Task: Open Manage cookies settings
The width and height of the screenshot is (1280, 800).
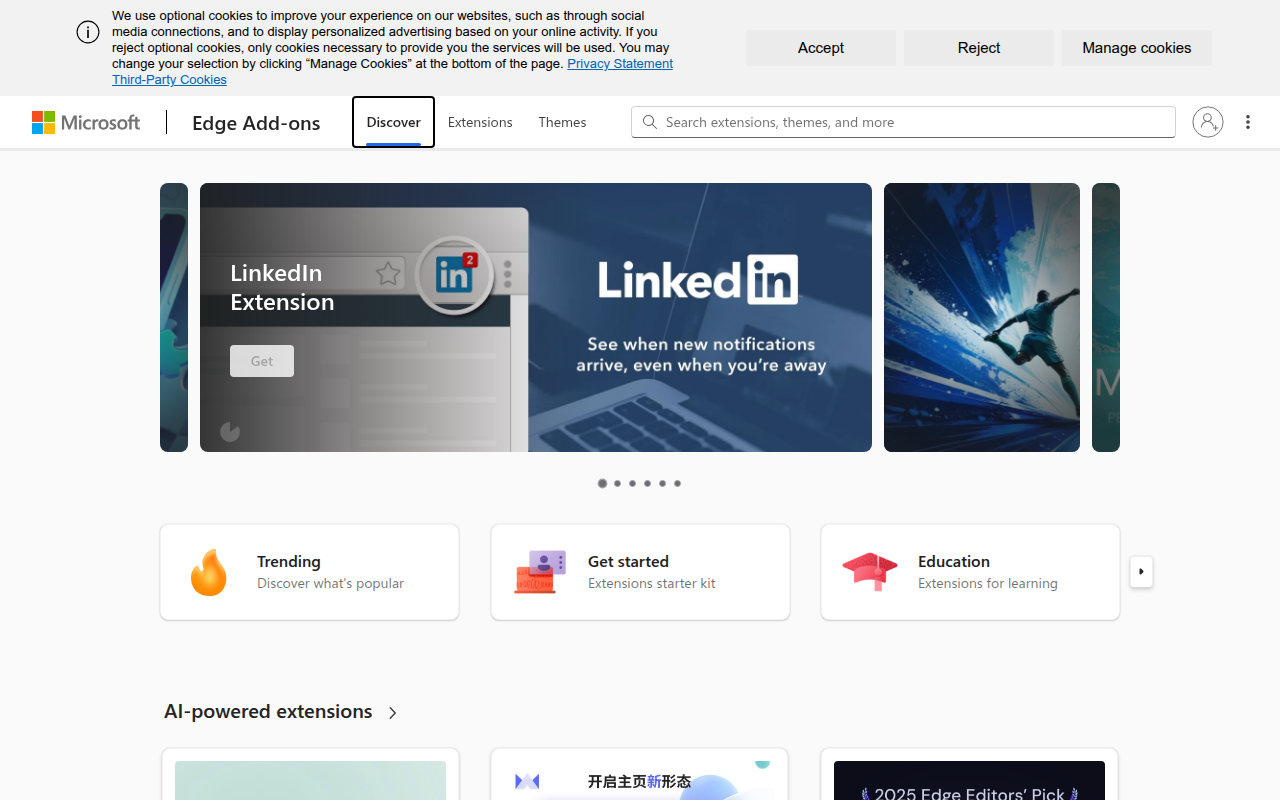Action: [1137, 48]
